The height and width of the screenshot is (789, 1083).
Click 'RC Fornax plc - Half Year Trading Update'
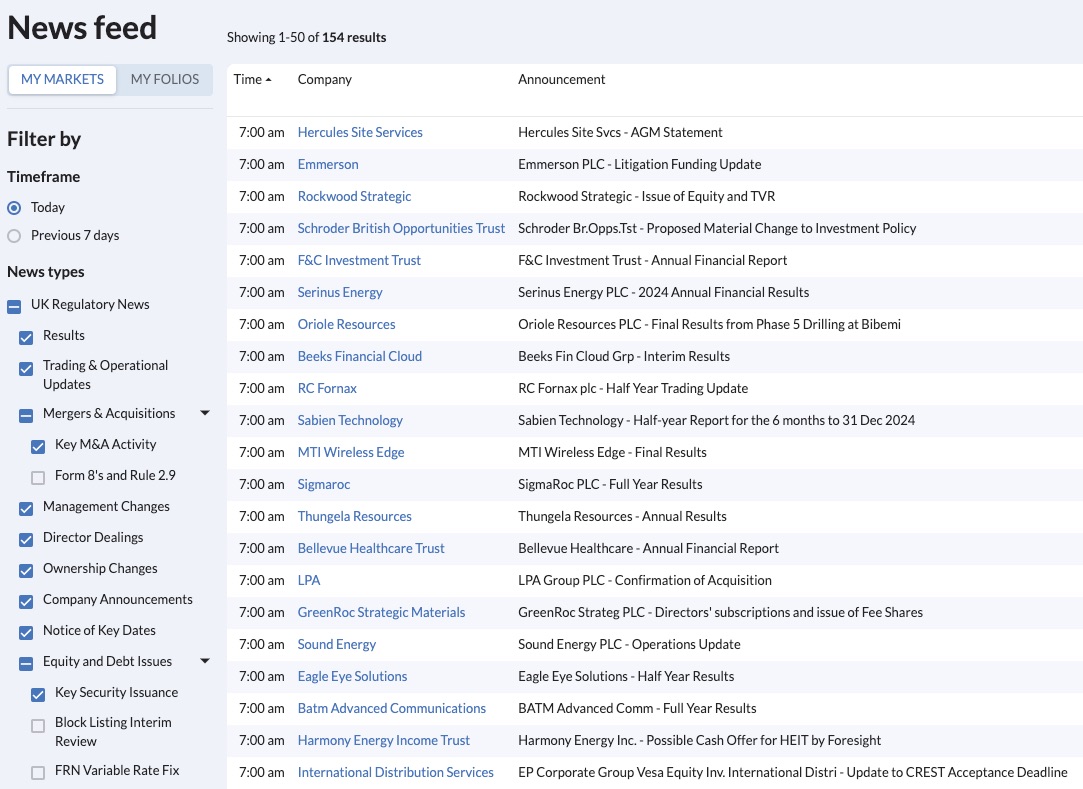point(633,388)
